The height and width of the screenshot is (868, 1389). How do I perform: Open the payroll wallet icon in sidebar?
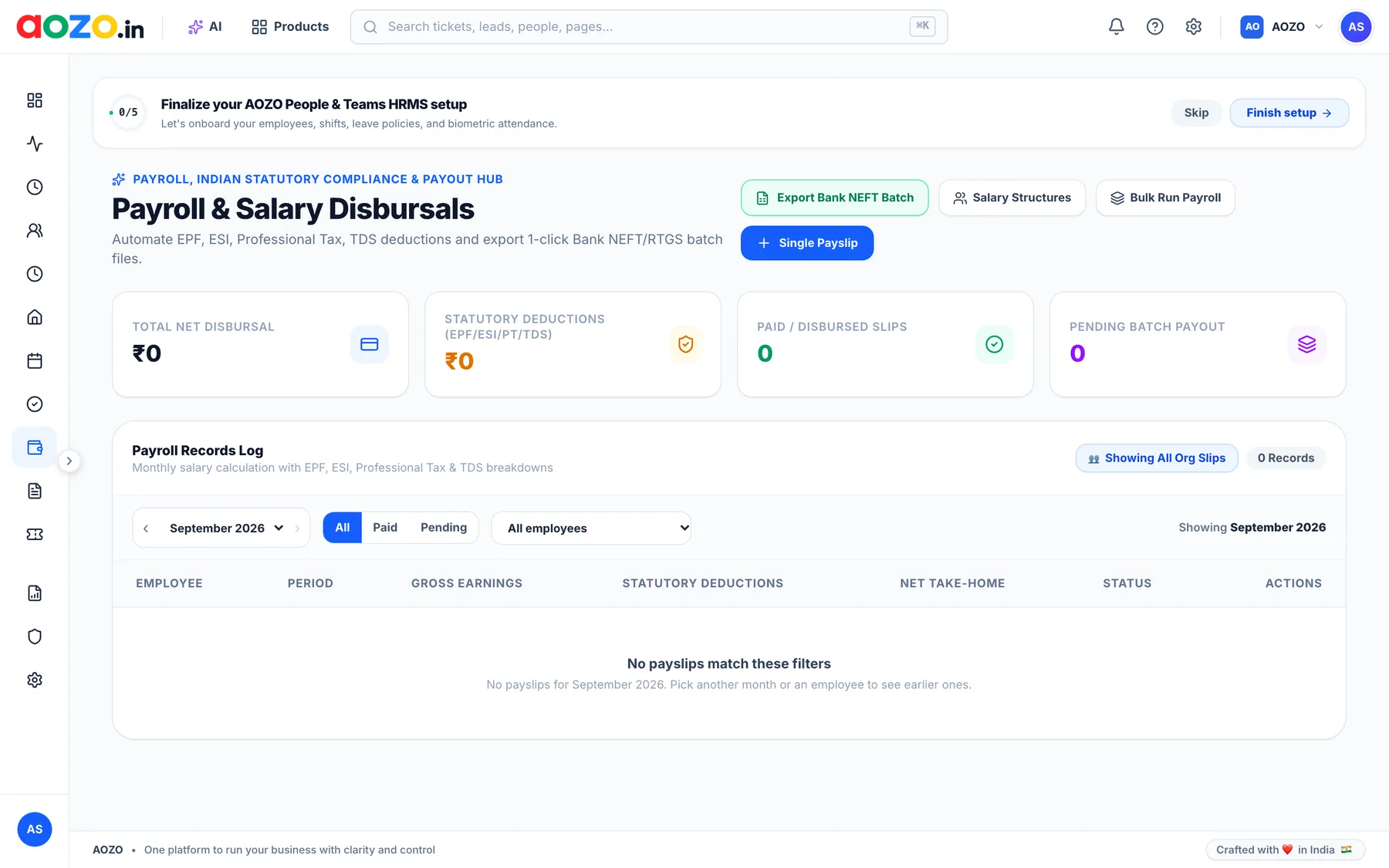coord(35,448)
